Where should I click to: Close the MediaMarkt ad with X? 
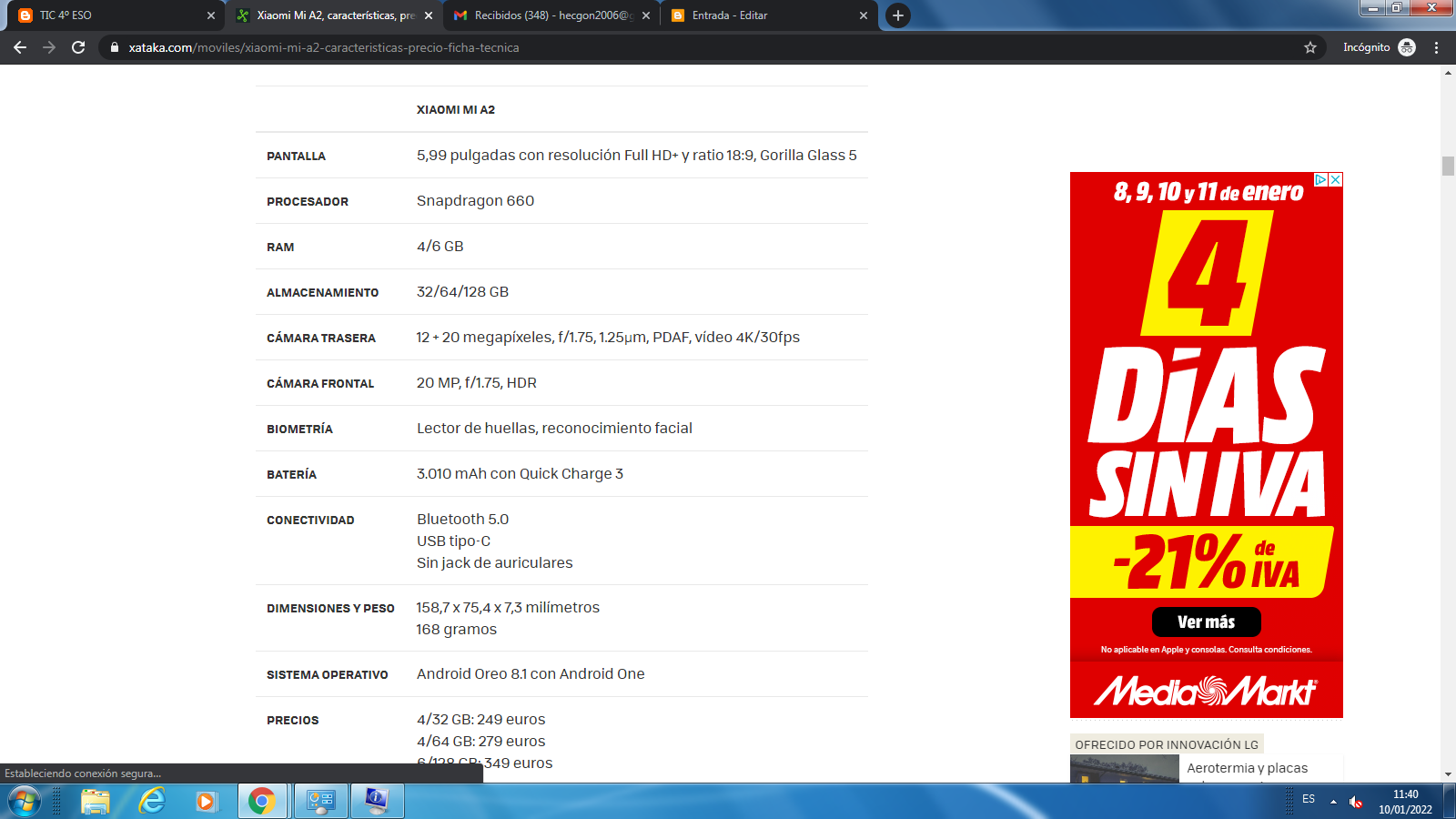pos(1336,179)
